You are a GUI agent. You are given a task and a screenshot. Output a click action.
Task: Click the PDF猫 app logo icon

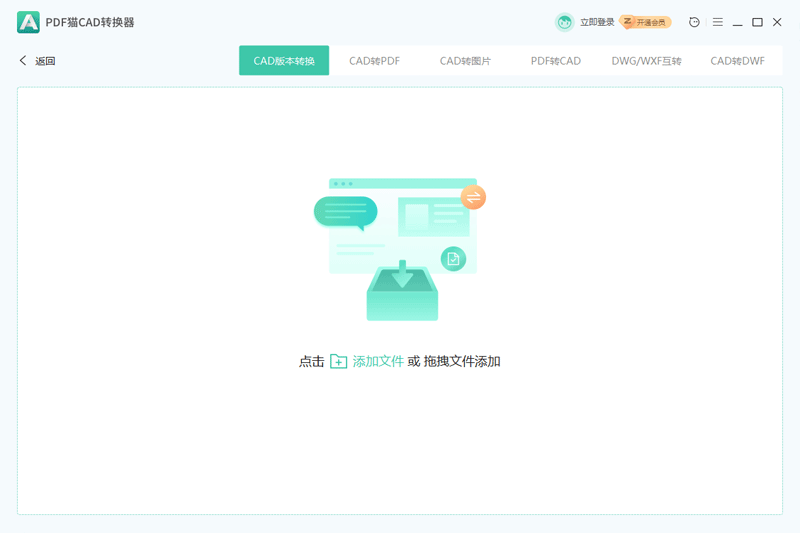[x=28, y=22]
